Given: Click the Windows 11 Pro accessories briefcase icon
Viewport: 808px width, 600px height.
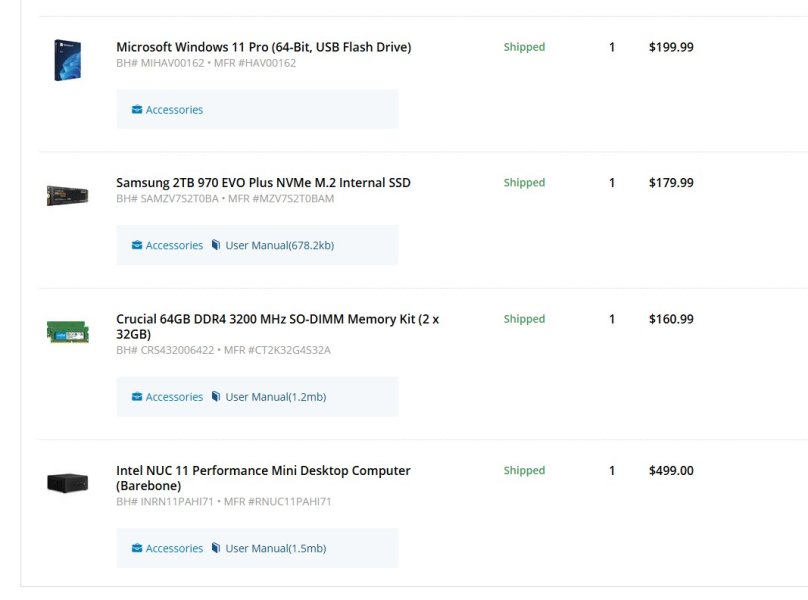Looking at the screenshot, I should tap(137, 109).
